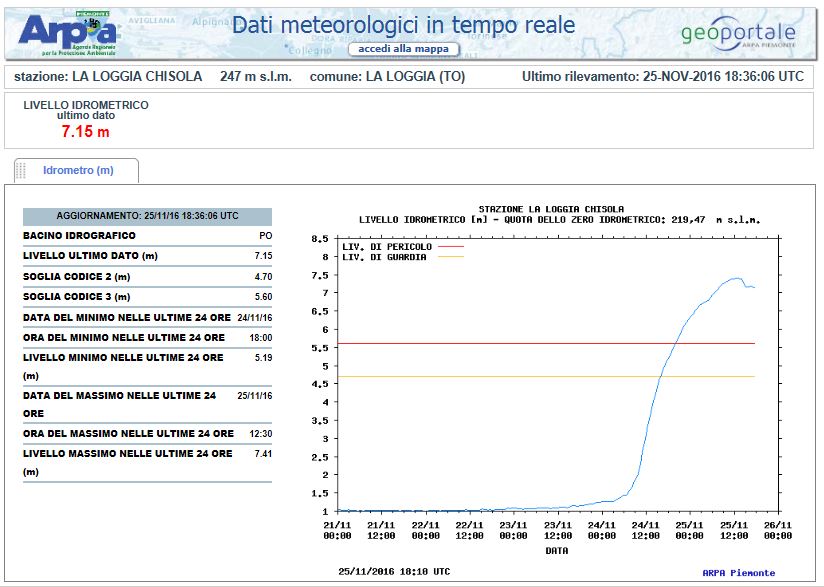Click the "SOGLIA CODICE 3 (m)" label

click(x=77, y=296)
